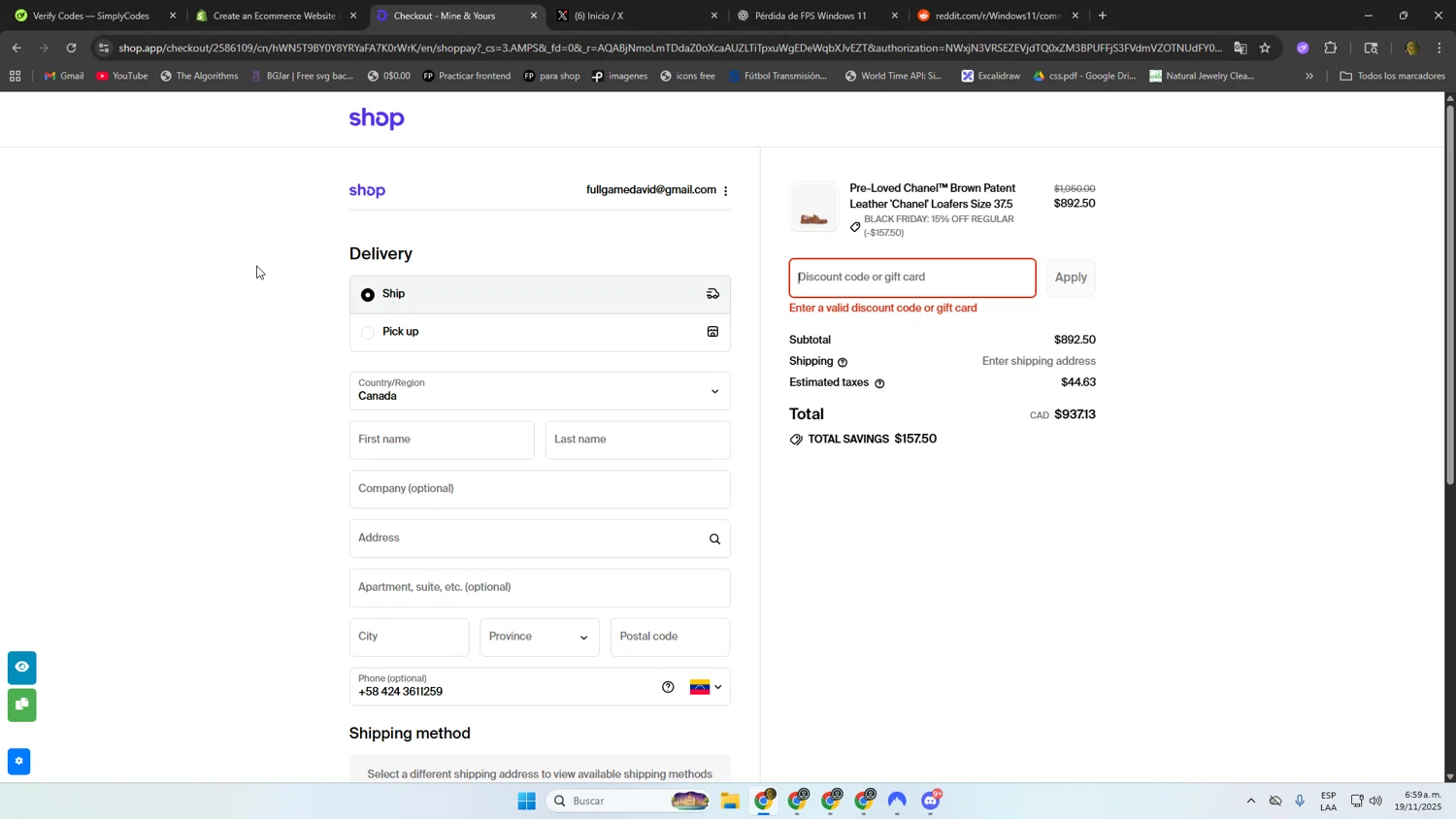The width and height of the screenshot is (1456, 819).
Task: Click the volume icon in system tray
Action: [x=1375, y=802]
